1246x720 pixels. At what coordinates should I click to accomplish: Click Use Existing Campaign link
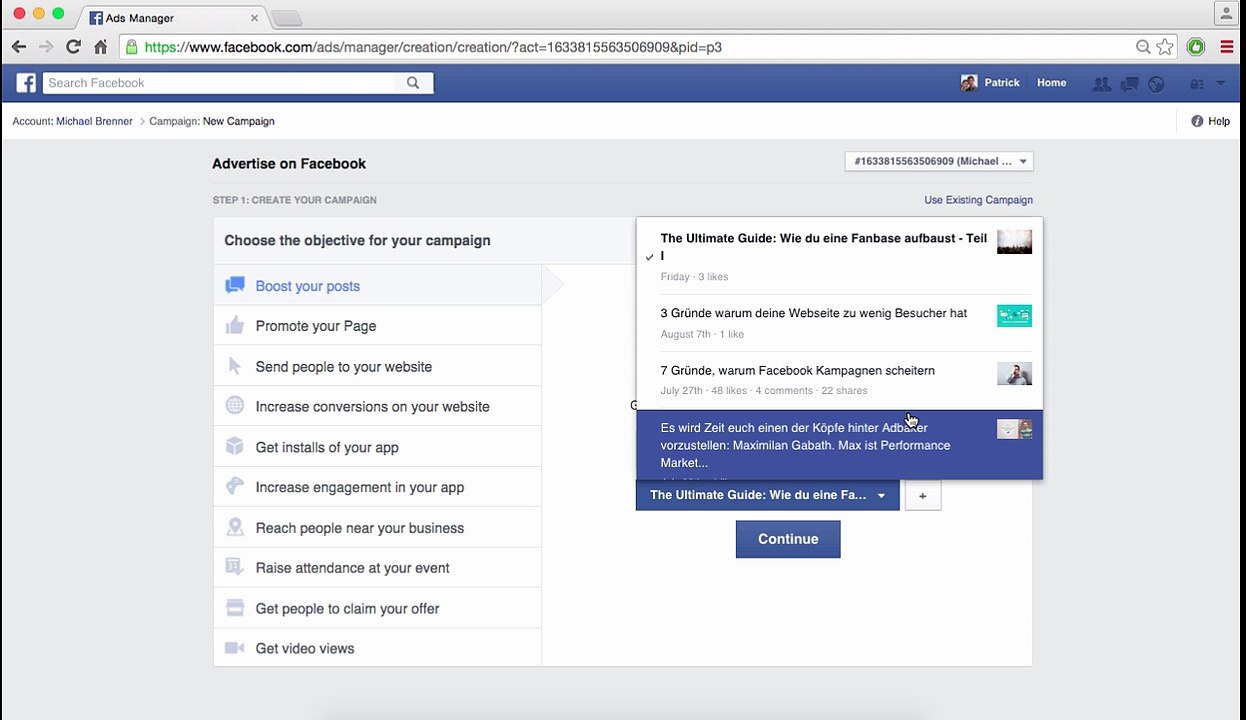point(978,200)
